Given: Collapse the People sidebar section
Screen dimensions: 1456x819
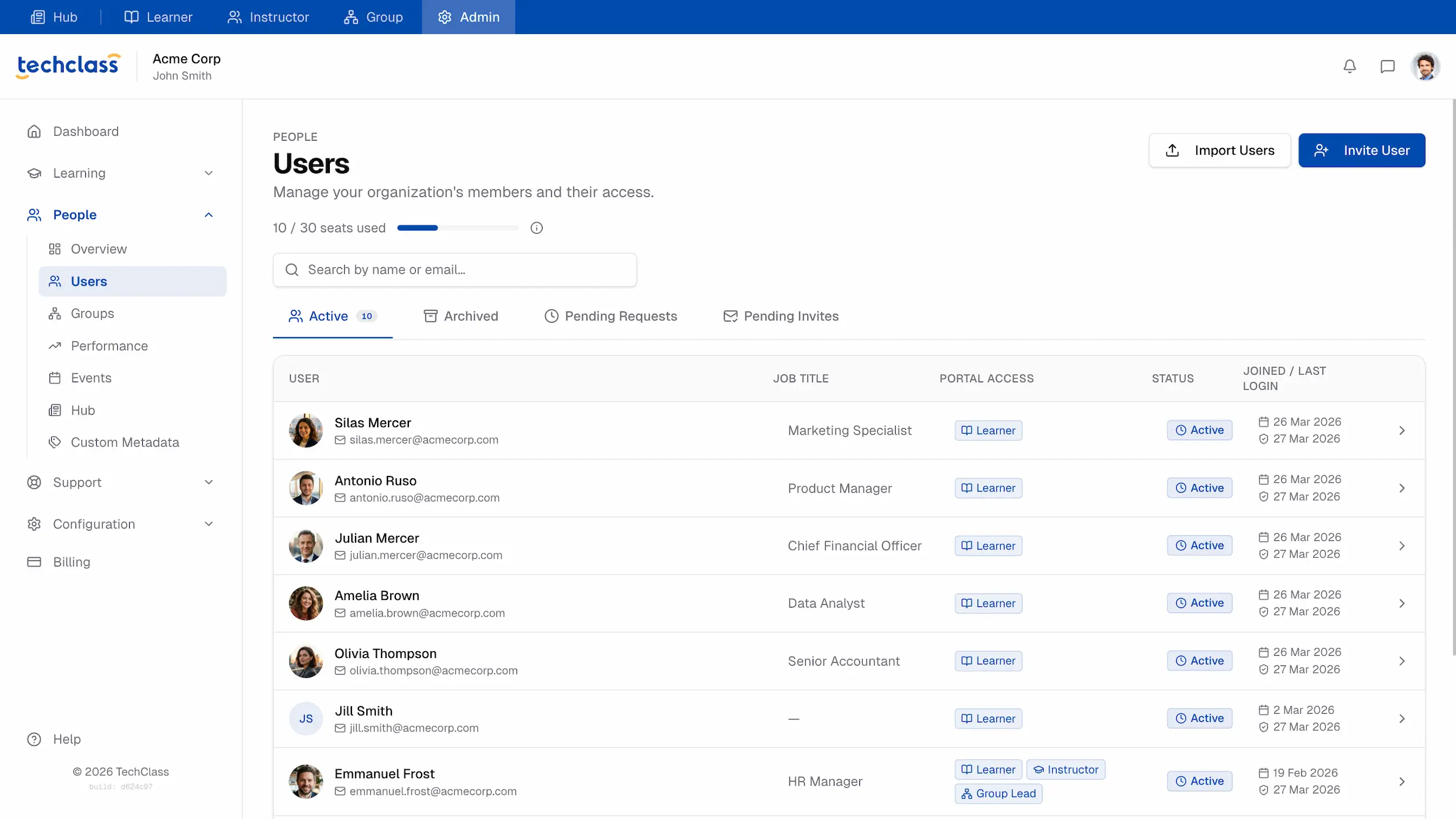Looking at the screenshot, I should coord(208,215).
